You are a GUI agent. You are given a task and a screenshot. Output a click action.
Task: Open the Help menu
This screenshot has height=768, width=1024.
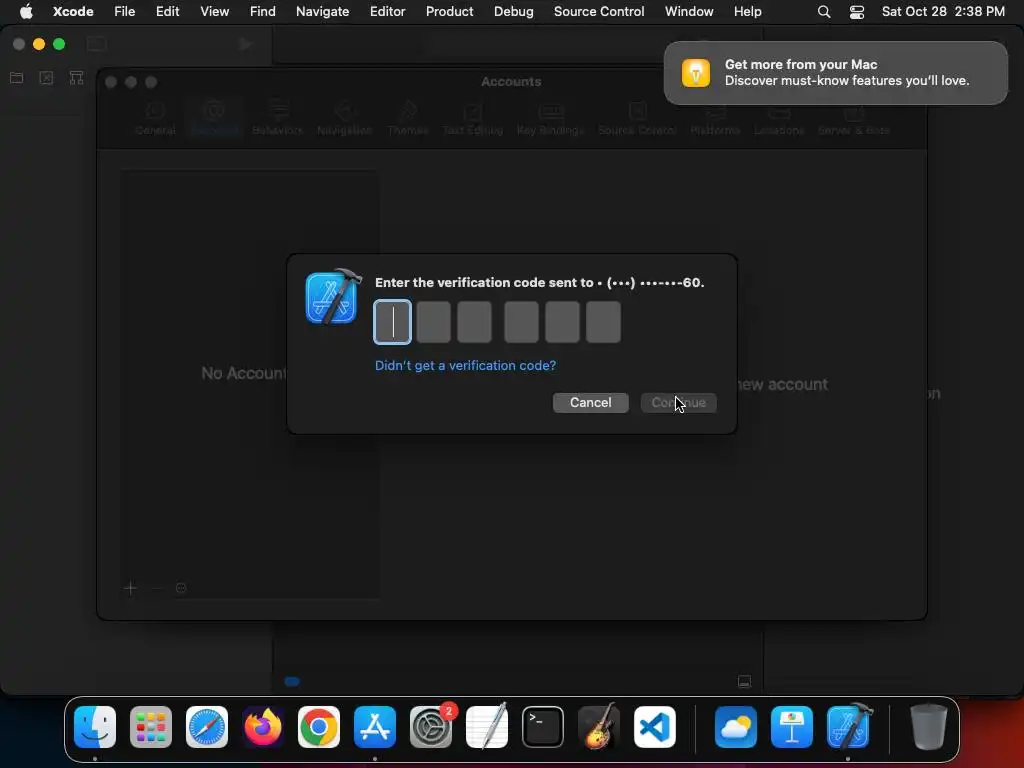coord(747,11)
